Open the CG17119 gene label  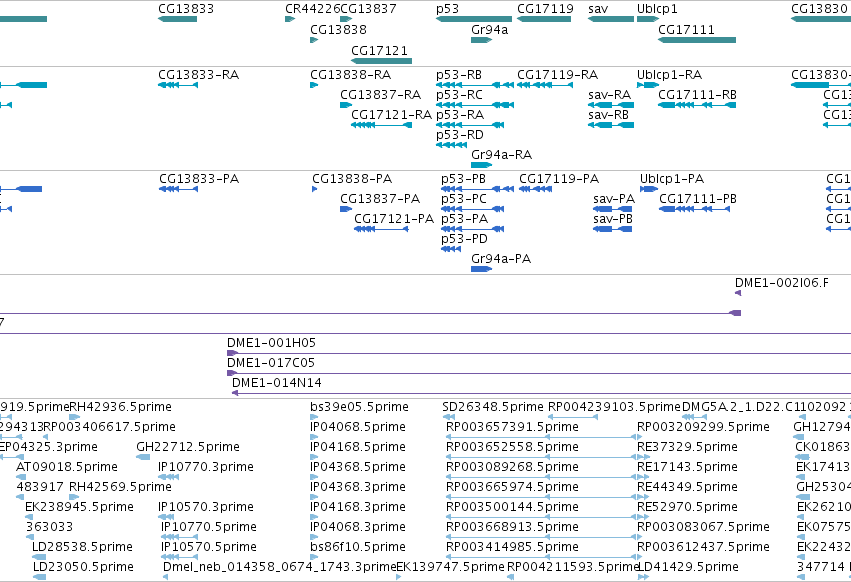[545, 9]
